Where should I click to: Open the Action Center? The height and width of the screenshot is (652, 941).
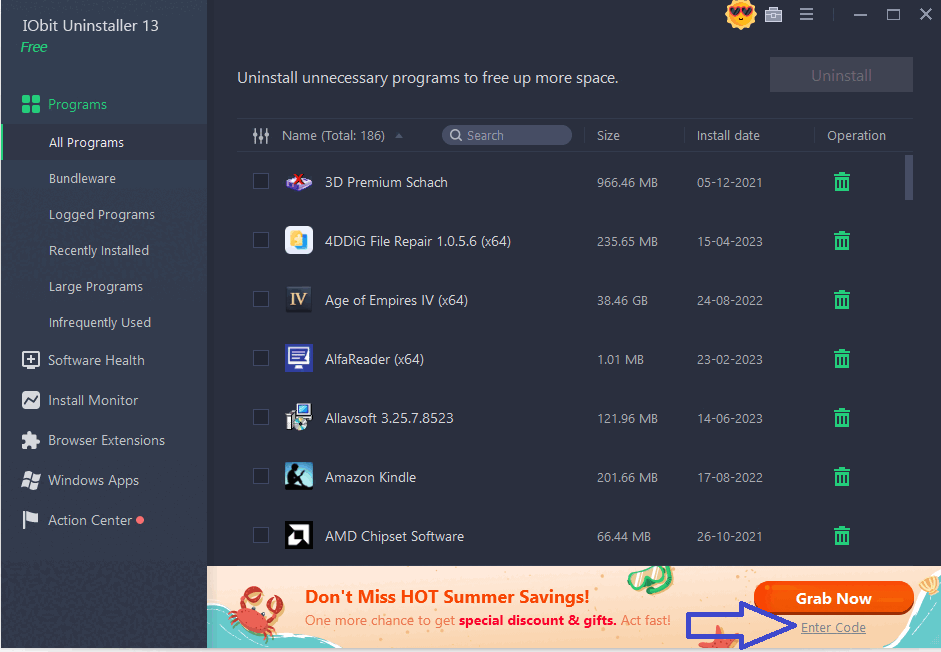(89, 520)
